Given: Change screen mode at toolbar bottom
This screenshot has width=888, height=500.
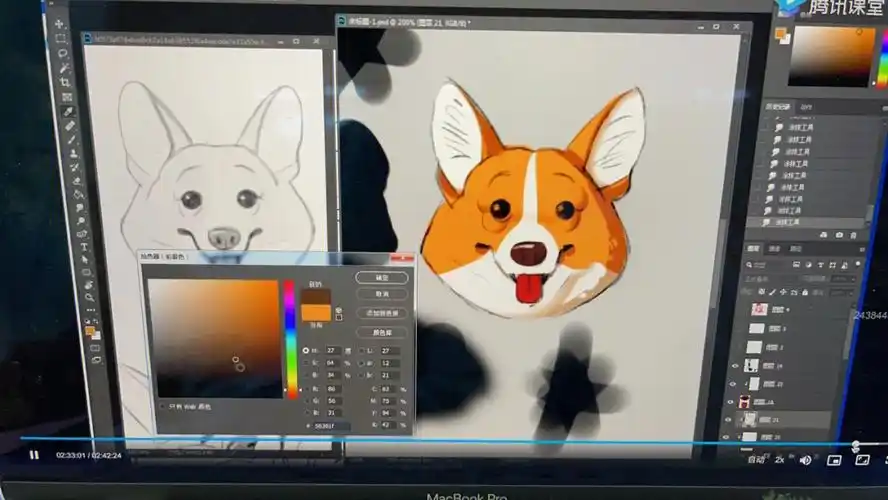Looking at the screenshot, I should click(x=96, y=360).
